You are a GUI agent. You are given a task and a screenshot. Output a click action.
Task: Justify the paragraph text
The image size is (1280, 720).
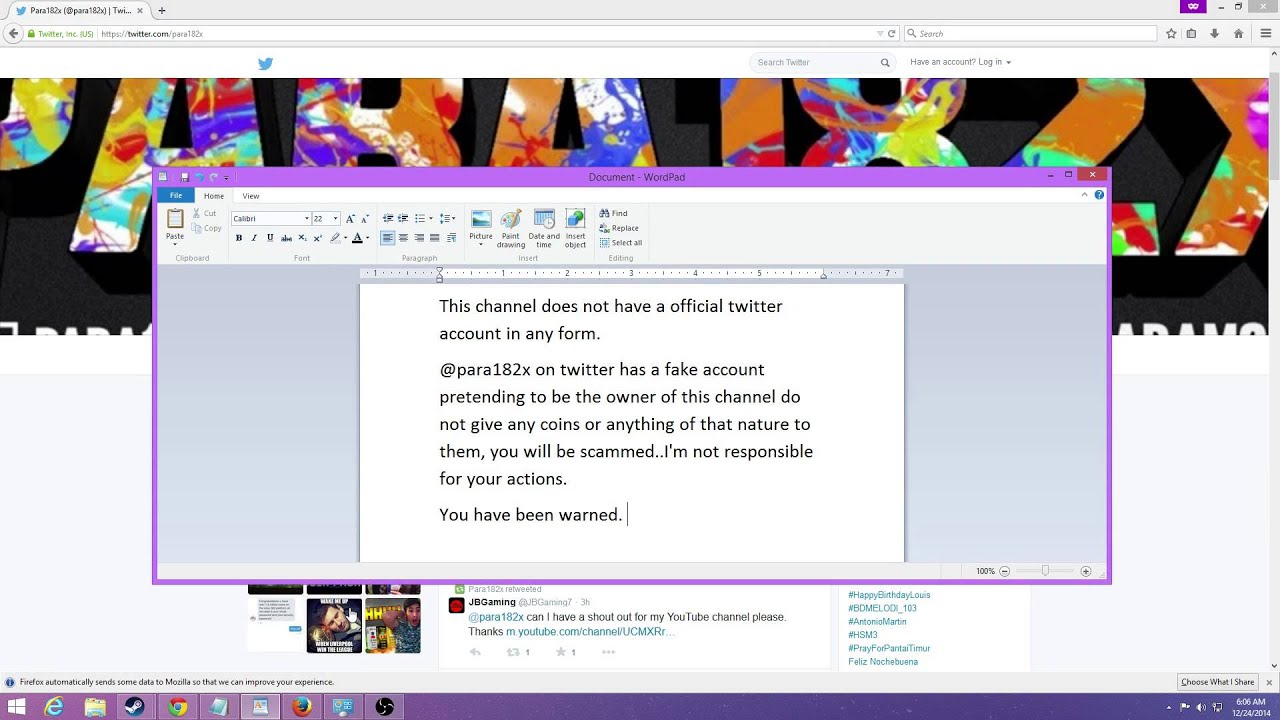pos(435,238)
